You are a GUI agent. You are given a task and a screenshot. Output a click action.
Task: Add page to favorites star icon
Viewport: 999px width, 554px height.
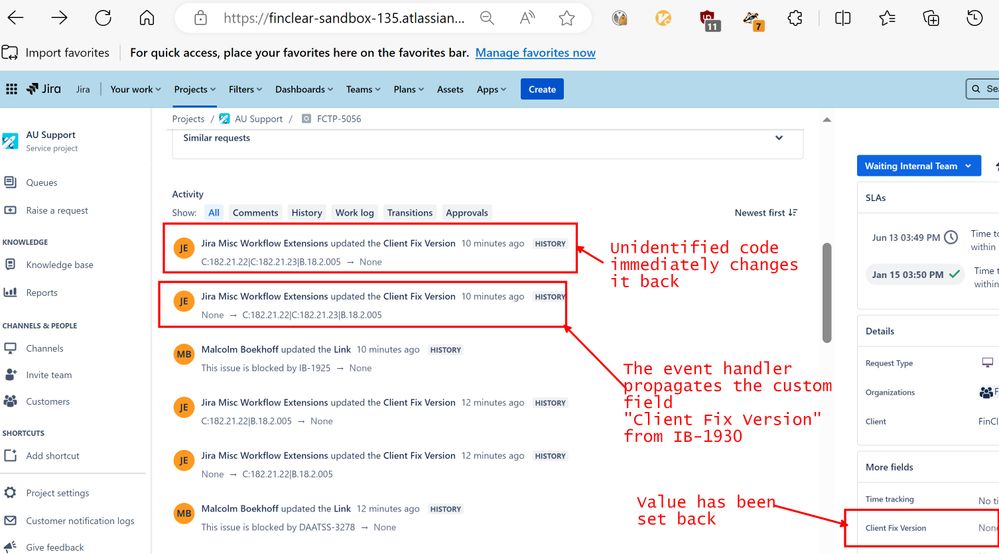pos(566,18)
